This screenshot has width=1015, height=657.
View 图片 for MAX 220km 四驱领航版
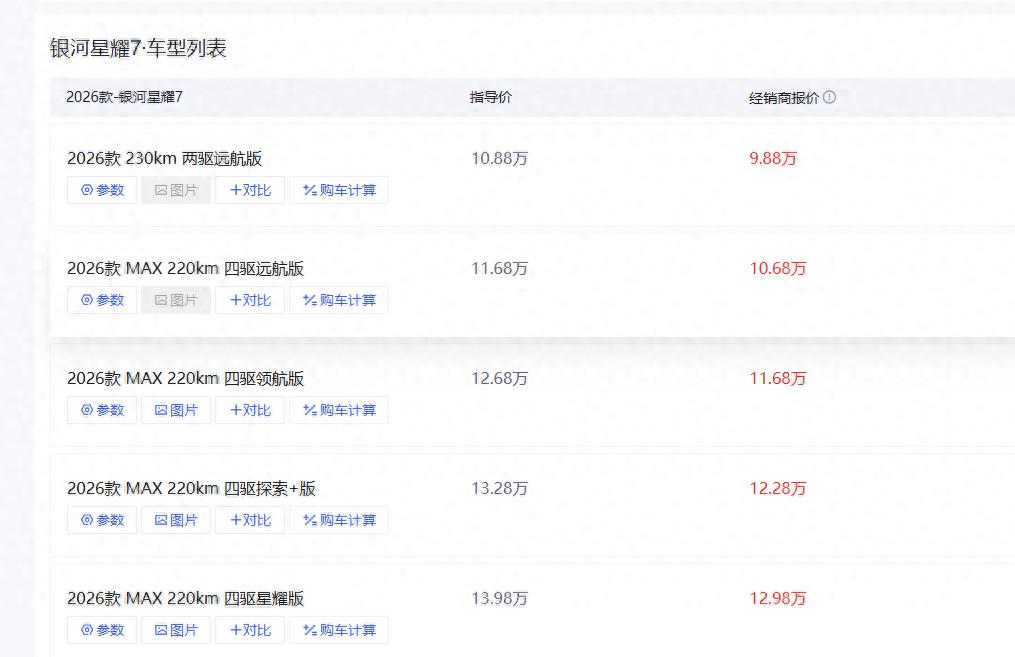(176, 410)
